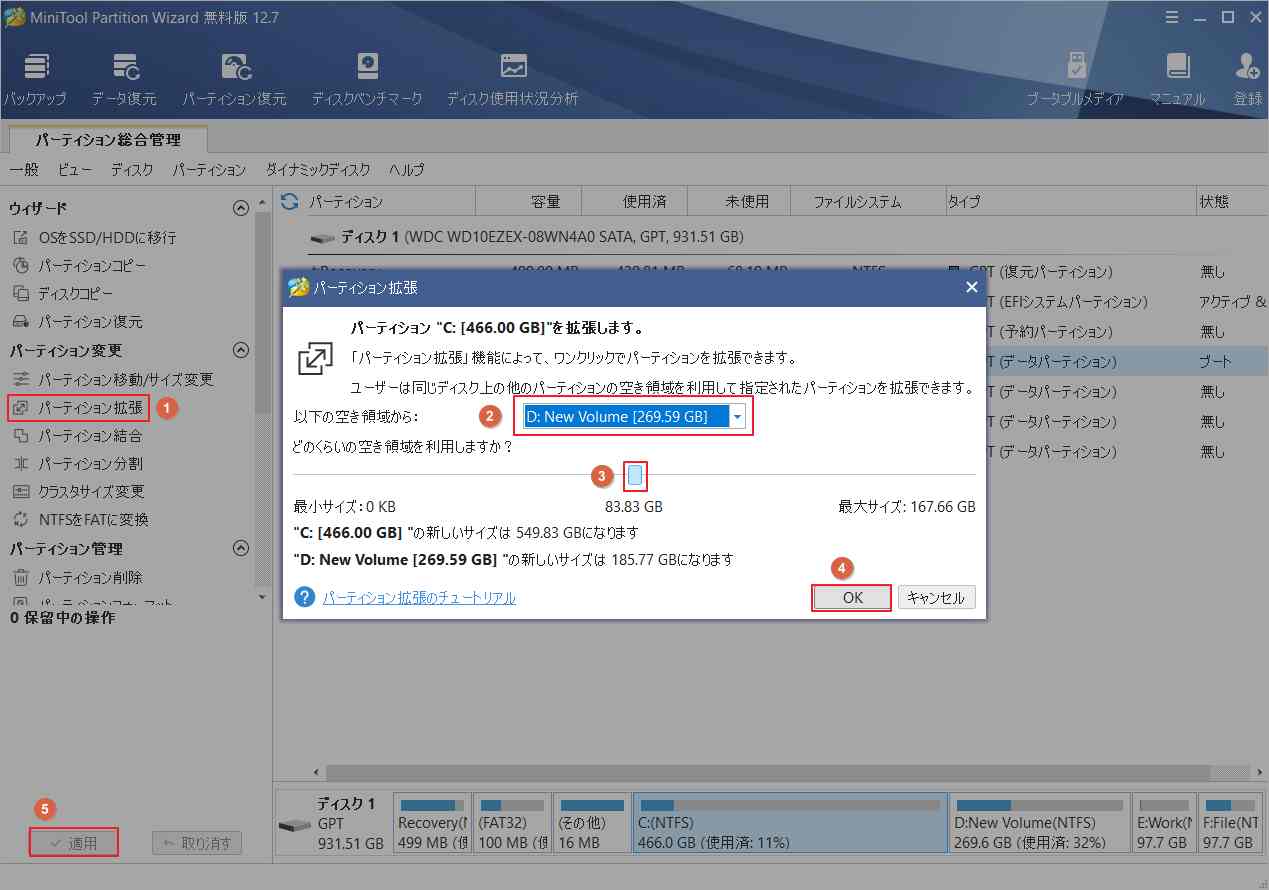Screen dimensions: 1269x890
Task: Open the ヘルプ menu
Action: click(407, 170)
